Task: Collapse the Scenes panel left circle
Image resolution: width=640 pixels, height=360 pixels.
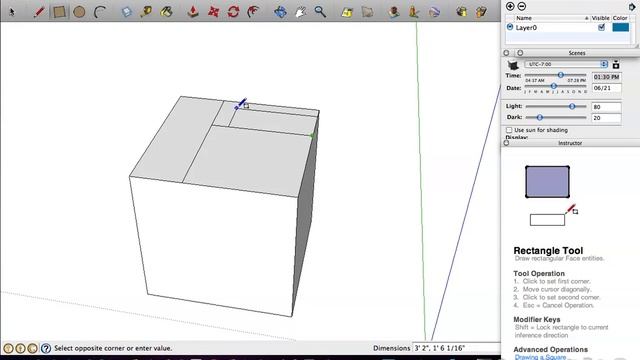Action: point(506,53)
